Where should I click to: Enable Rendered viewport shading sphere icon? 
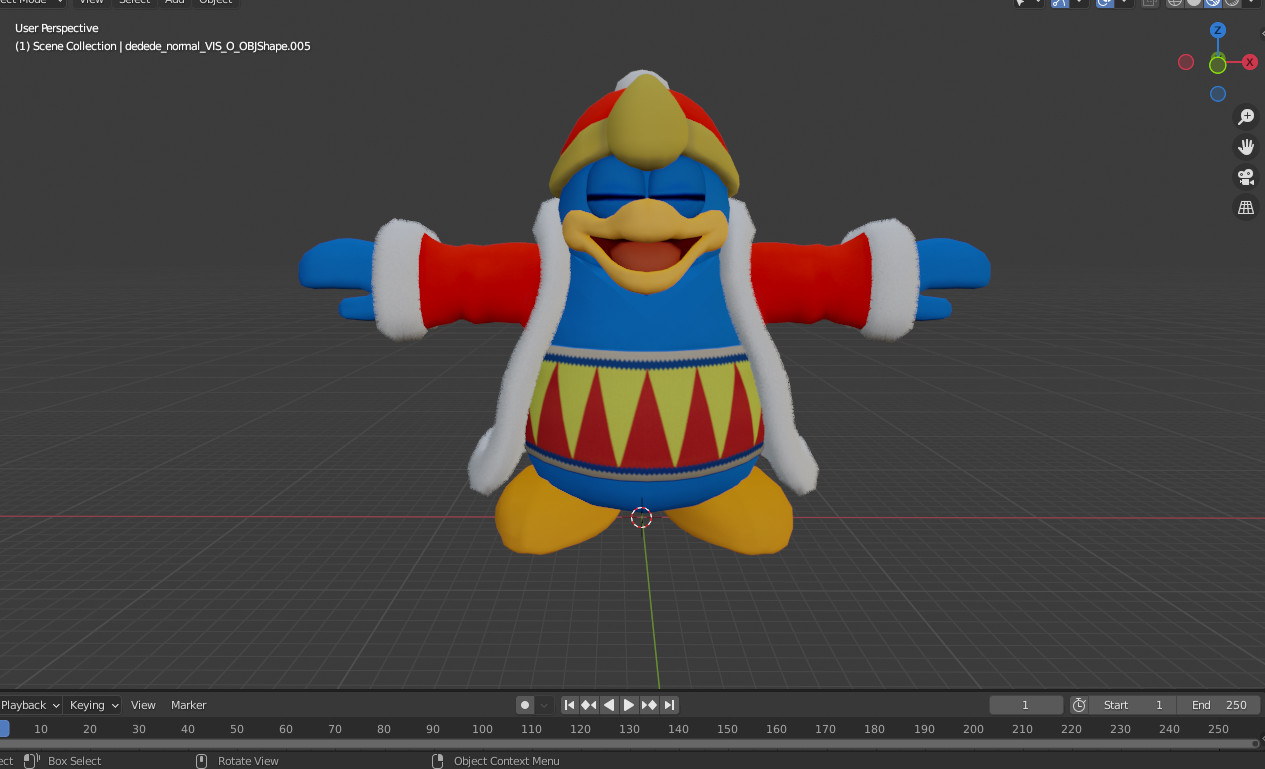coord(1230,4)
